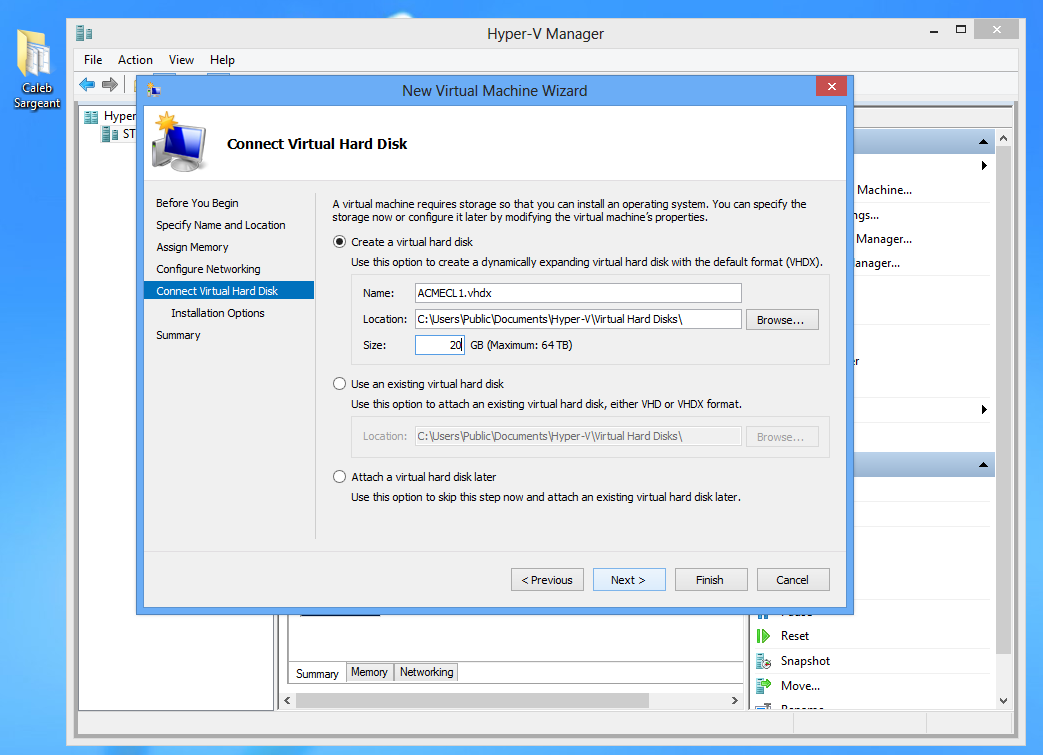
Task: Click the Hyper-V Manager title bar icon
Action: (84, 33)
